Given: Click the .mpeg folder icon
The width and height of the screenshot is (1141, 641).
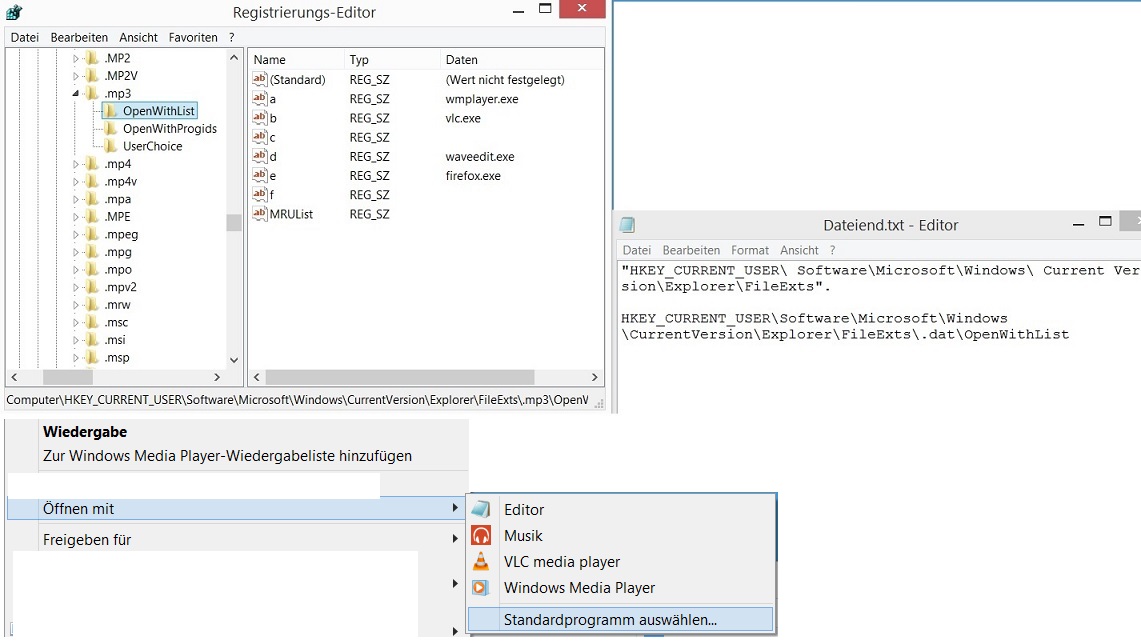Looking at the screenshot, I should click(x=92, y=234).
